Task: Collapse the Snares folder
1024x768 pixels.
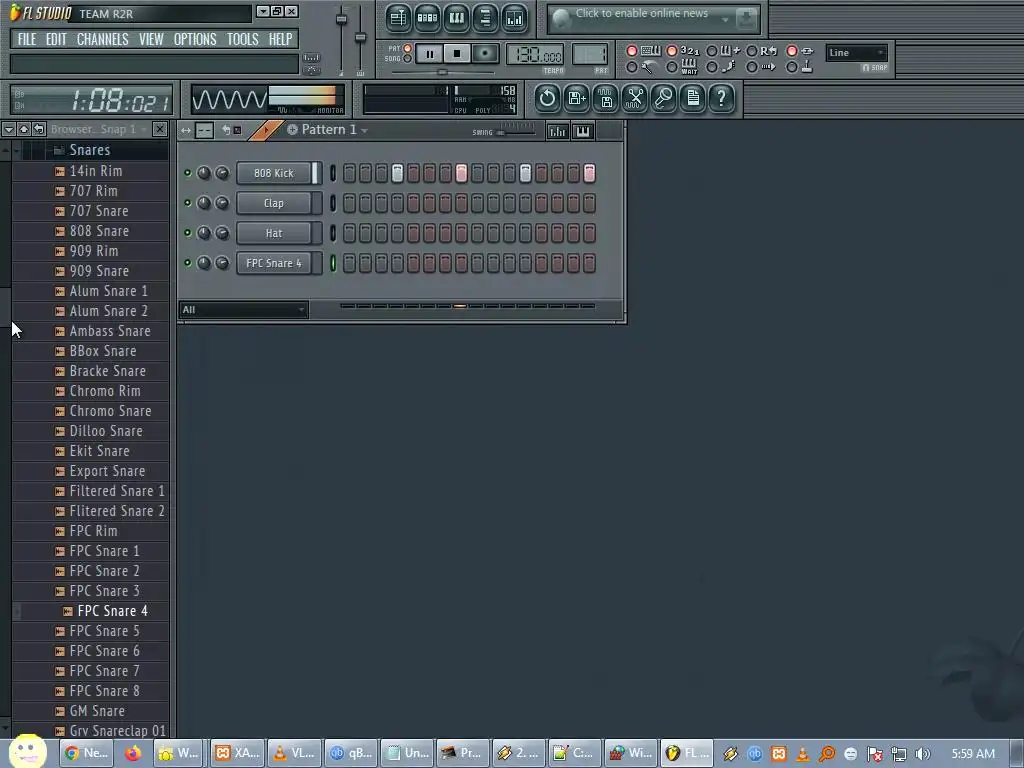Action: [x=90, y=150]
